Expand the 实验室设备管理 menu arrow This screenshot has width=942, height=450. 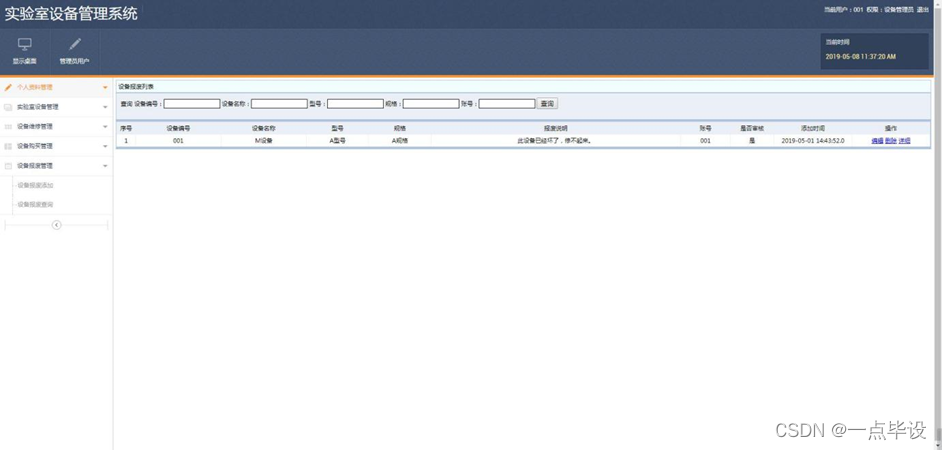[x=105, y=107]
